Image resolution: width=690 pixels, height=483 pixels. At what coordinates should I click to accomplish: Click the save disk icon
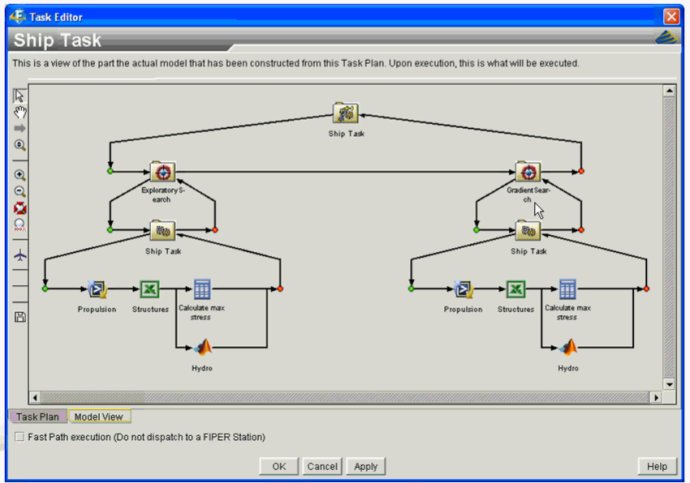click(20, 317)
